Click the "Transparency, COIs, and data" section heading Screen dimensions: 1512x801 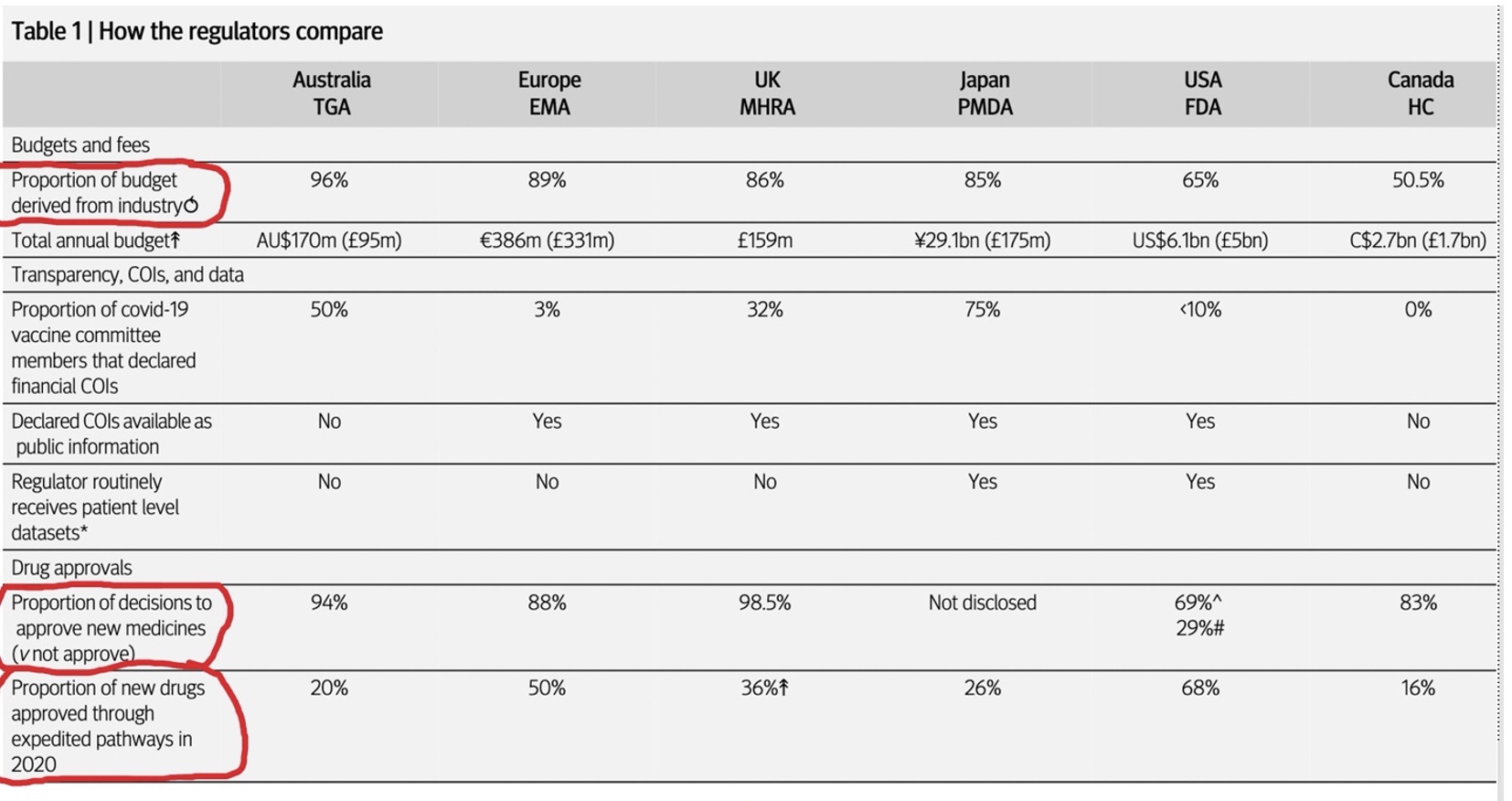coord(127,275)
